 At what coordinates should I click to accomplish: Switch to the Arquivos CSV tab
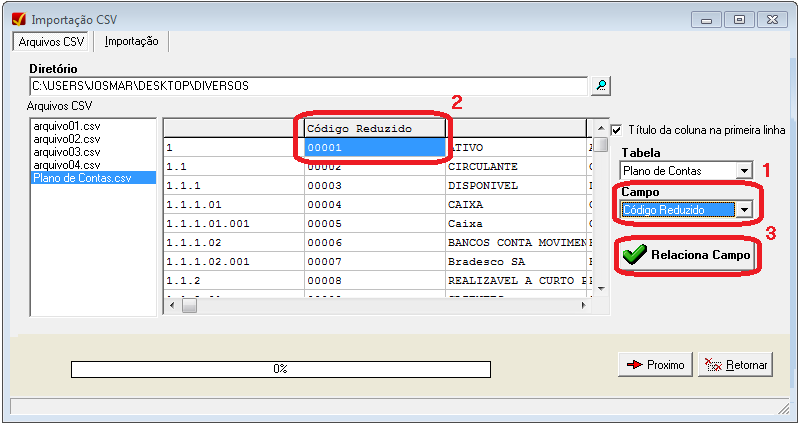coord(51,42)
